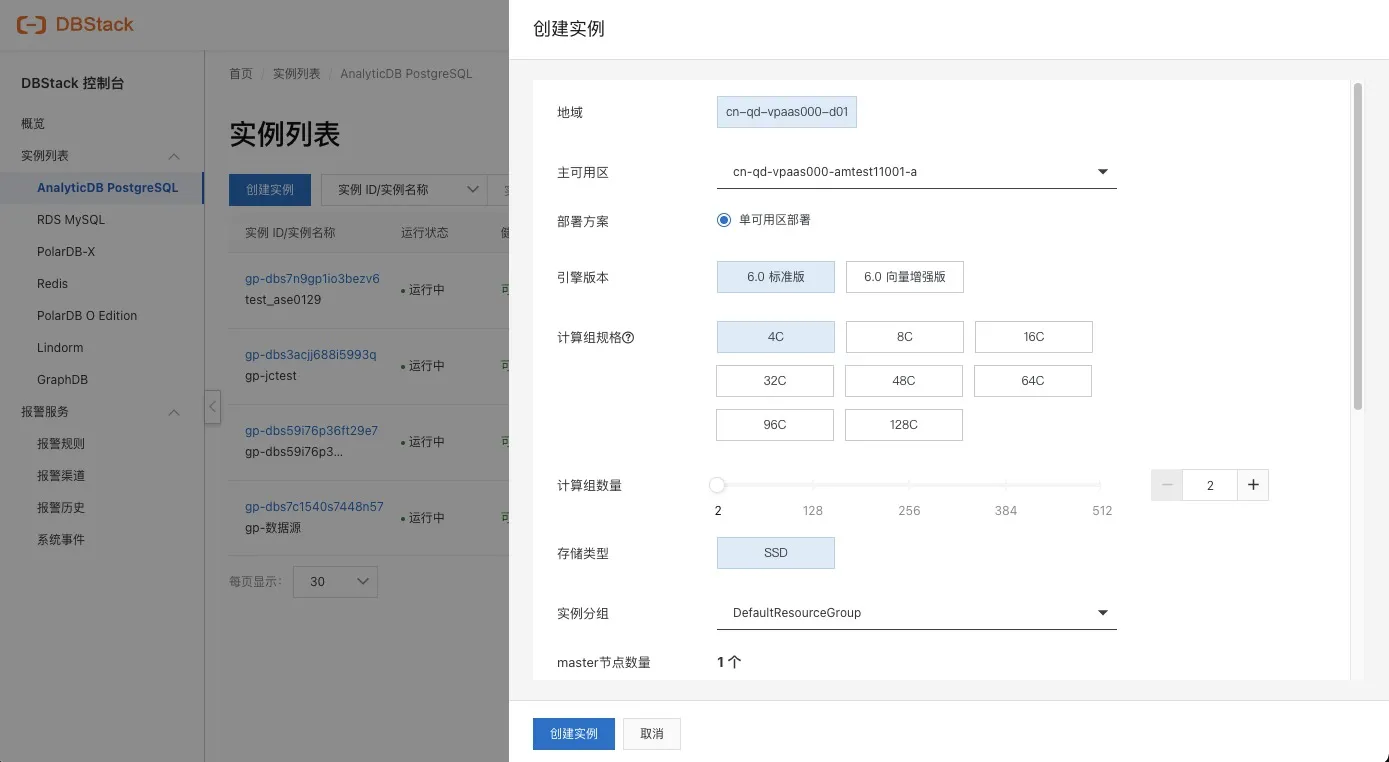Open PolarDB O Edition in the sidebar
The height and width of the screenshot is (762, 1389).
click(87, 316)
